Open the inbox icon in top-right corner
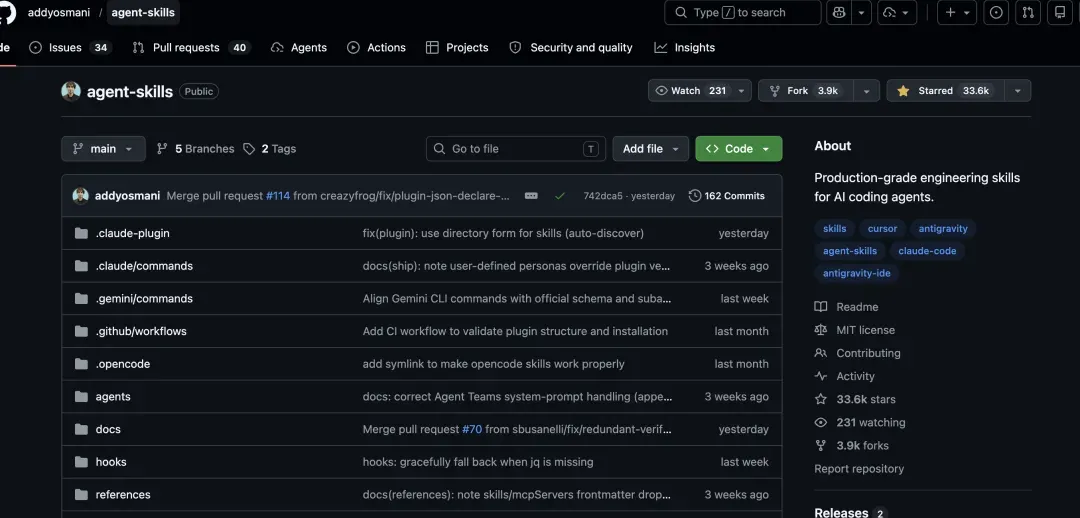The height and width of the screenshot is (518, 1080). click(1059, 12)
